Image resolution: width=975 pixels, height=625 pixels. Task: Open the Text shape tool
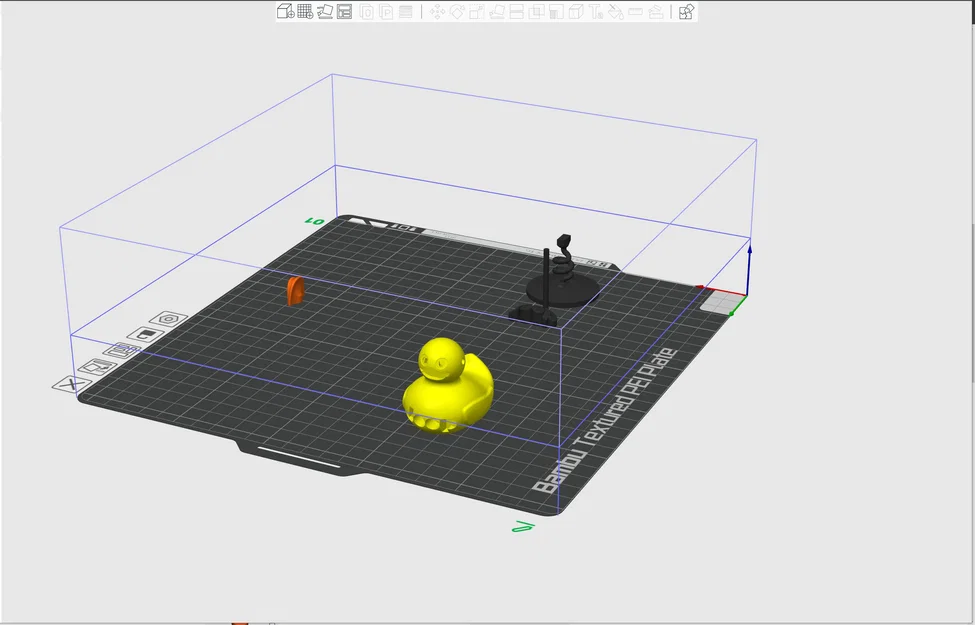tap(596, 12)
